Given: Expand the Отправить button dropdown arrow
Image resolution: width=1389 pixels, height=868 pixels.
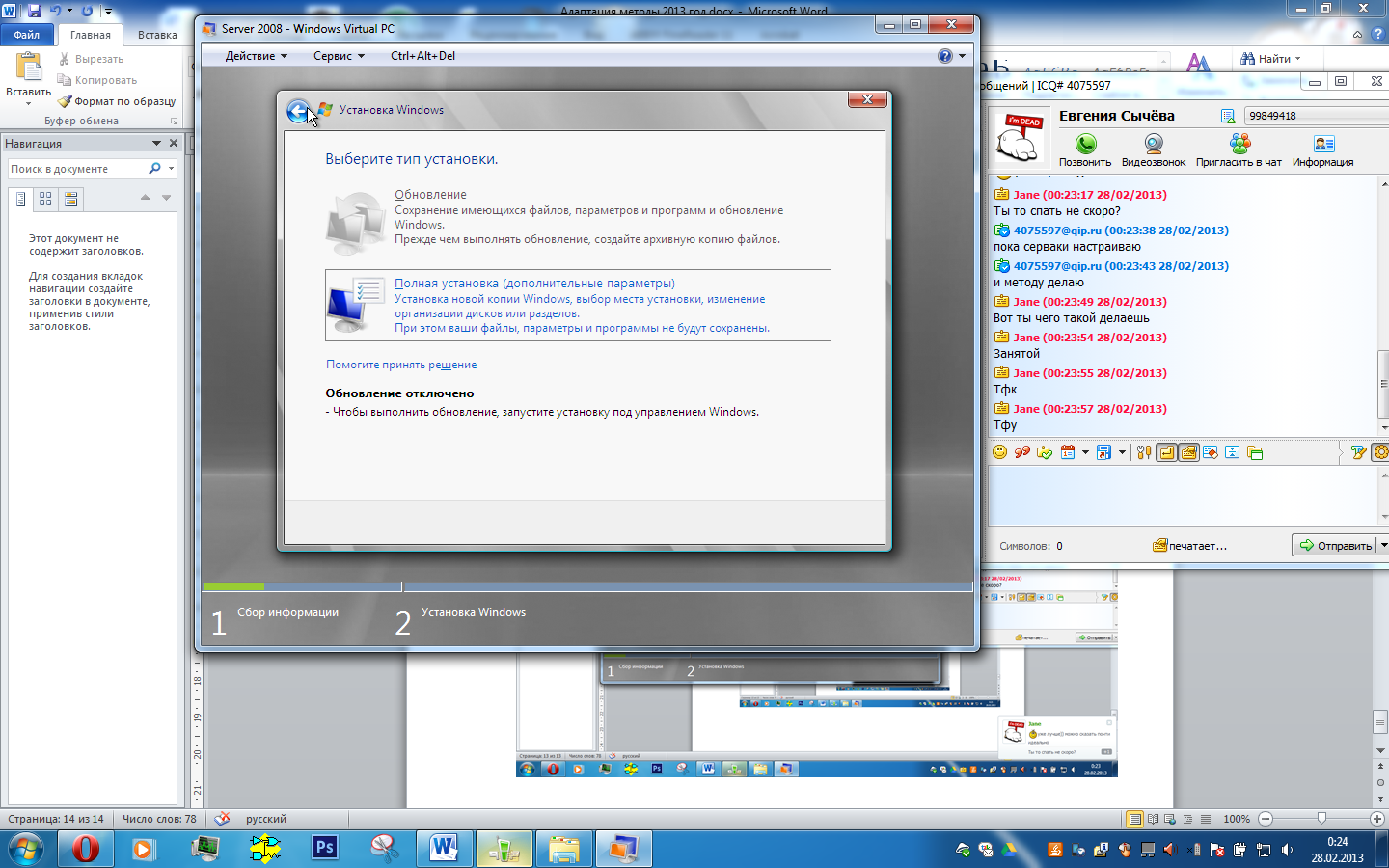Looking at the screenshot, I should pos(1383,545).
